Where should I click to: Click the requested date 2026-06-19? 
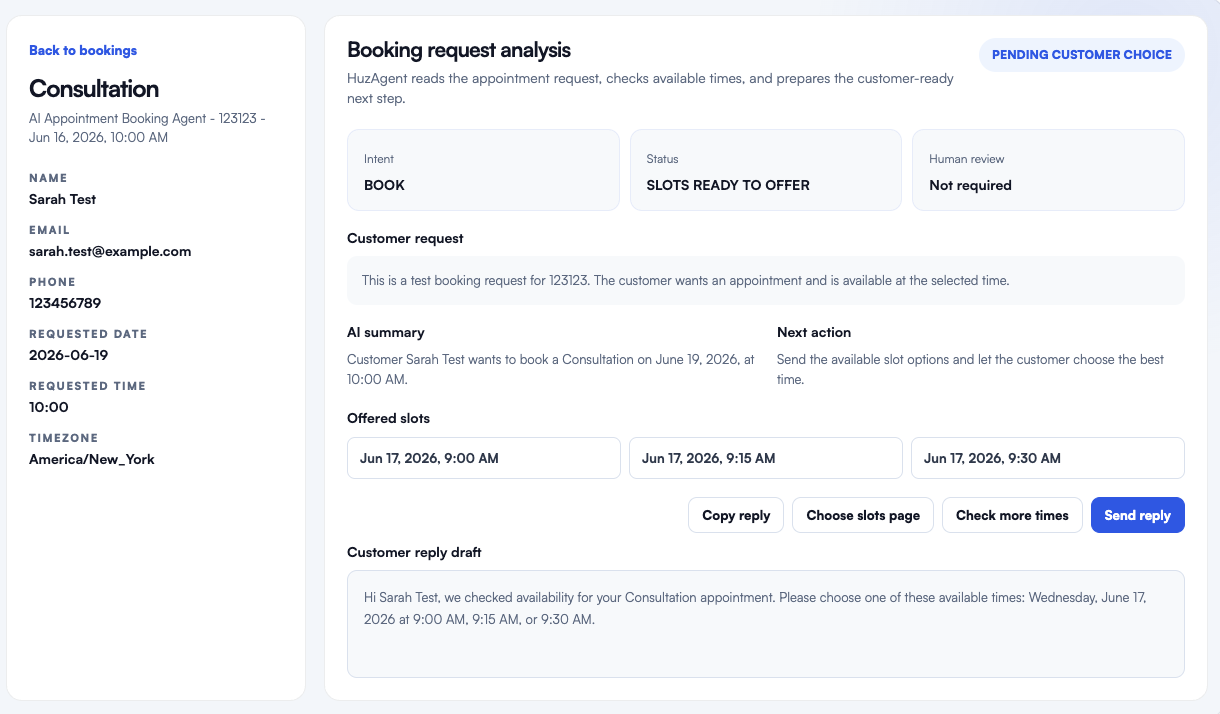69,355
